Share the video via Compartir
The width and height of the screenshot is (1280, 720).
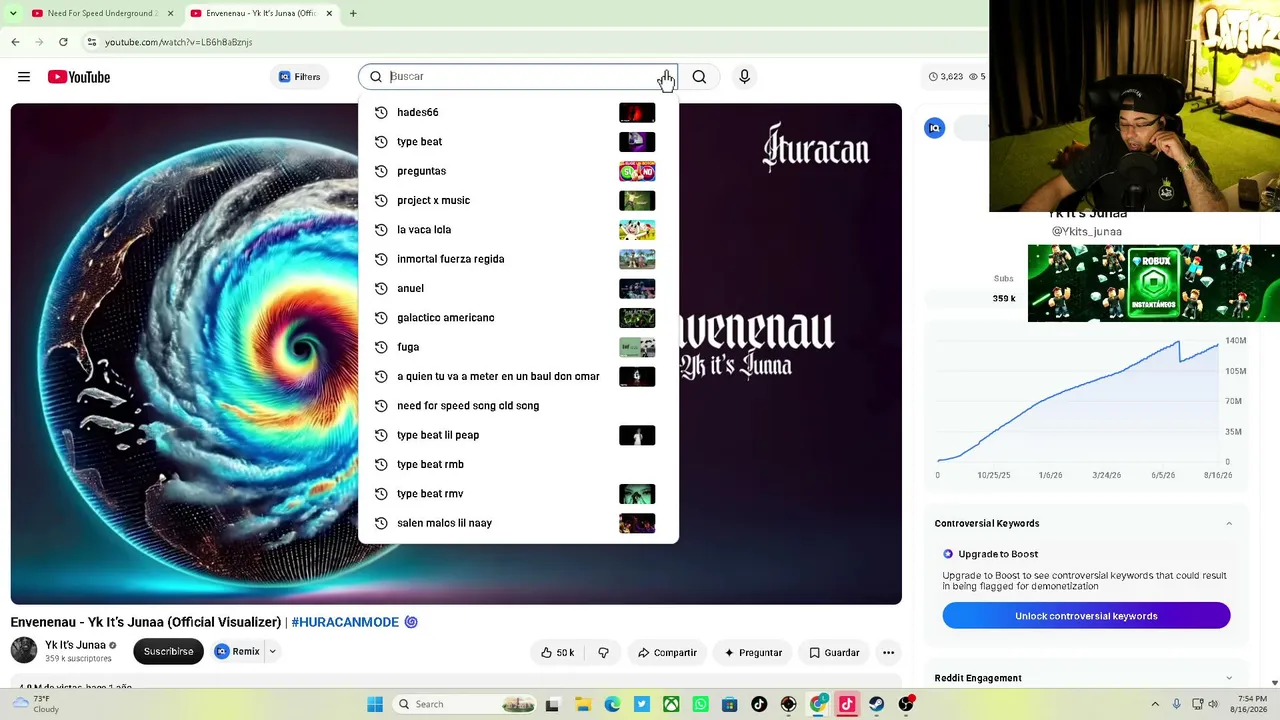coord(667,653)
